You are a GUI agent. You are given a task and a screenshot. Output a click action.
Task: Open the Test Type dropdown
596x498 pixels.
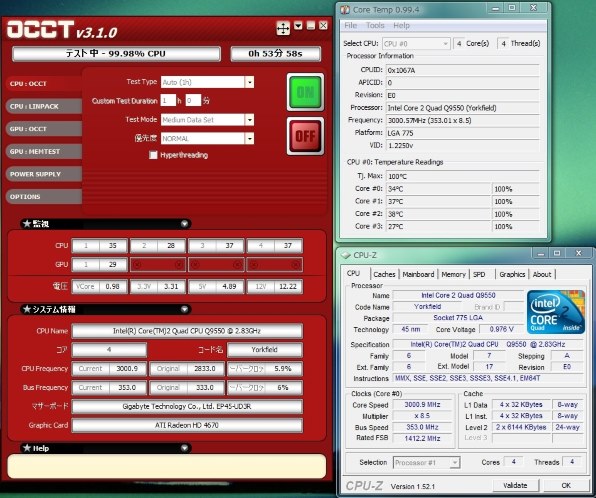point(249,82)
